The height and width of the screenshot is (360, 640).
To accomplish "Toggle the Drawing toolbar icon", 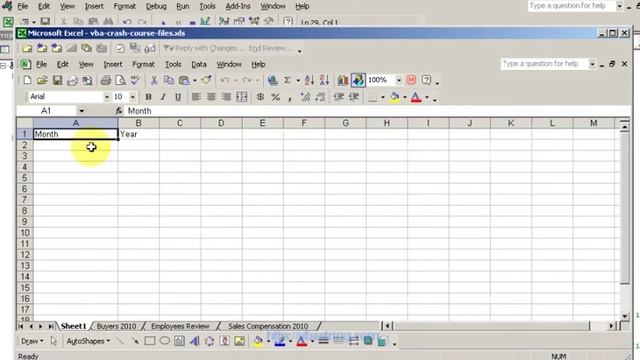I will (358, 80).
